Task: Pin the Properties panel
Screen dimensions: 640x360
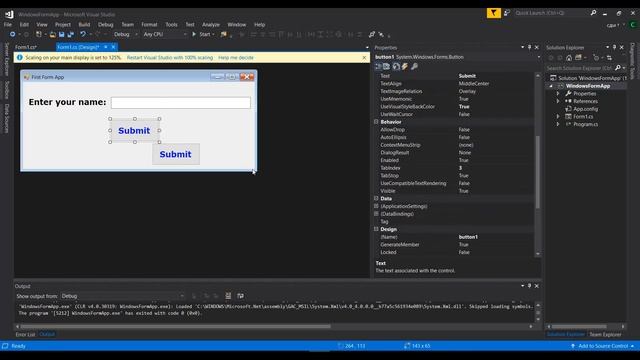Action: point(529,48)
